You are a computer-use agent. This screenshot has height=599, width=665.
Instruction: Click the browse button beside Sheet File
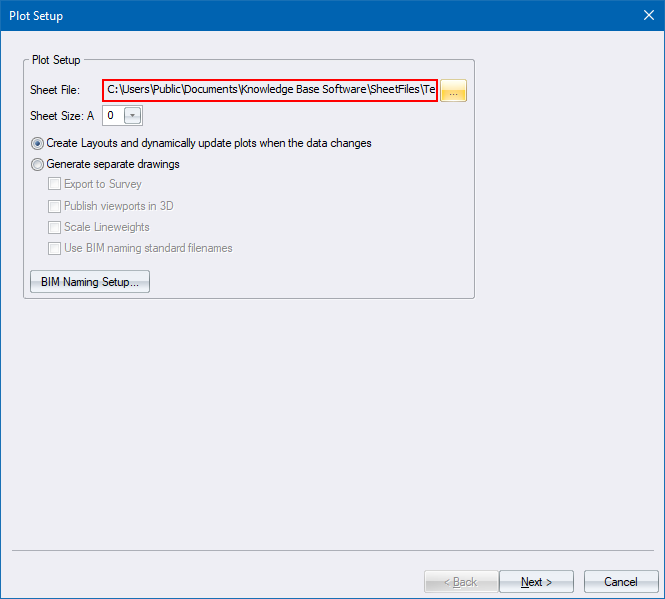[453, 91]
